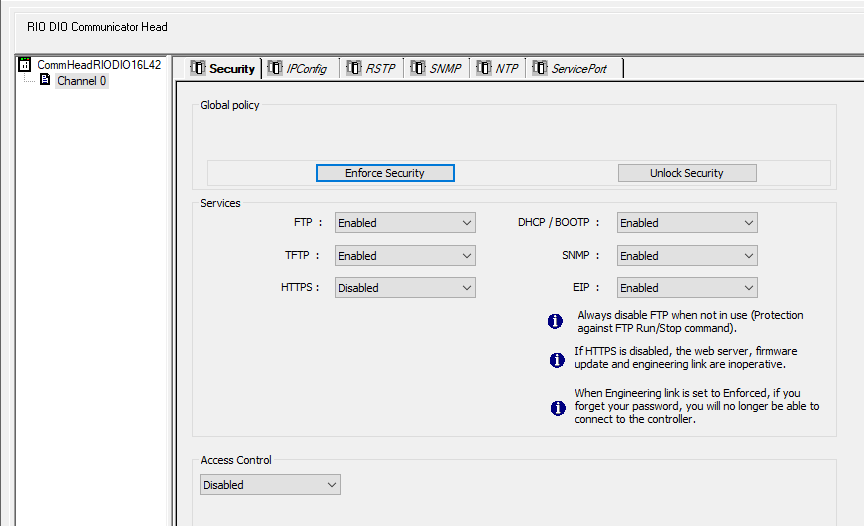
Task: Click the ServicePort tab icon
Action: click(540, 68)
